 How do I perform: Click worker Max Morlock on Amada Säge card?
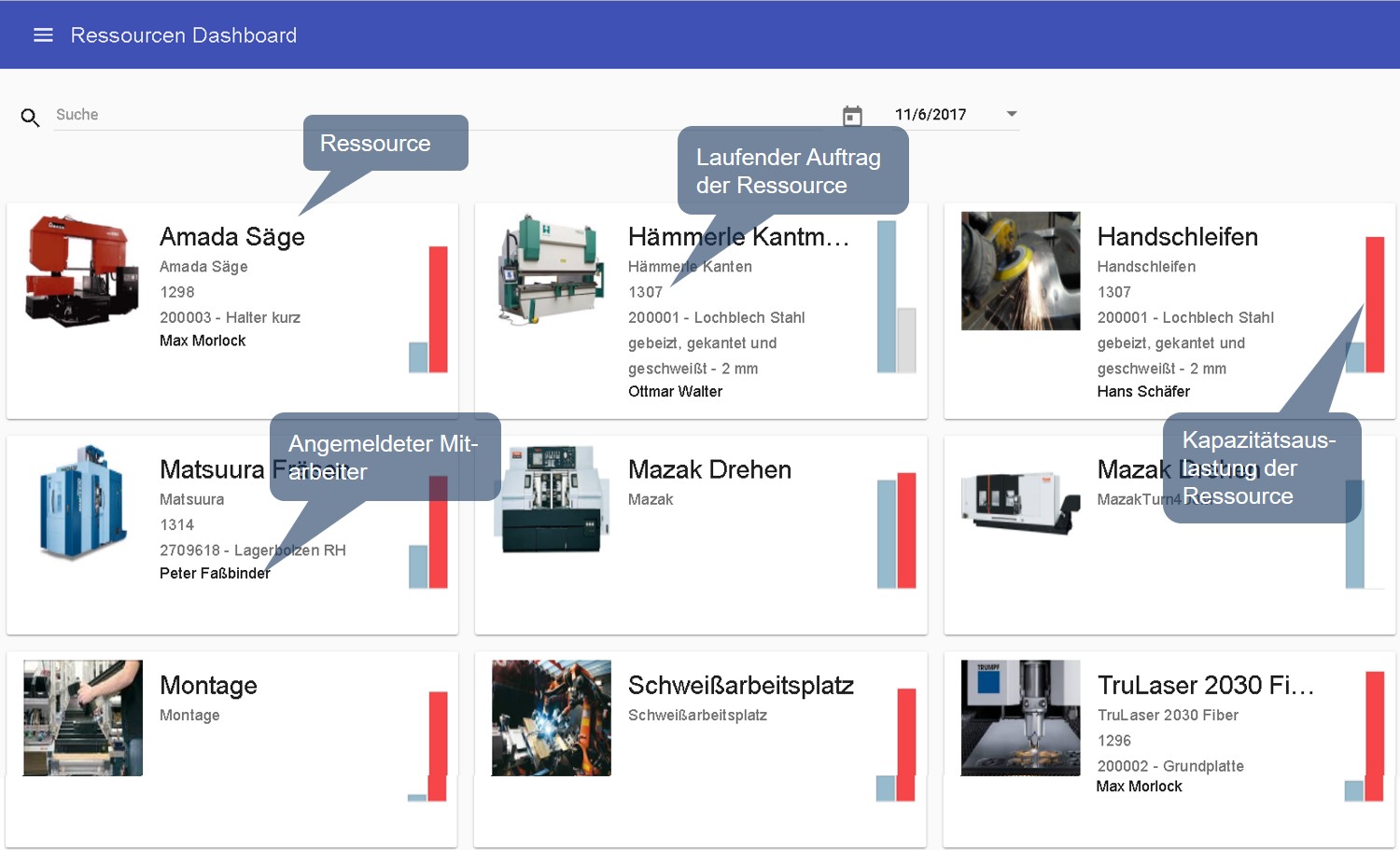pyautogui.click(x=203, y=341)
